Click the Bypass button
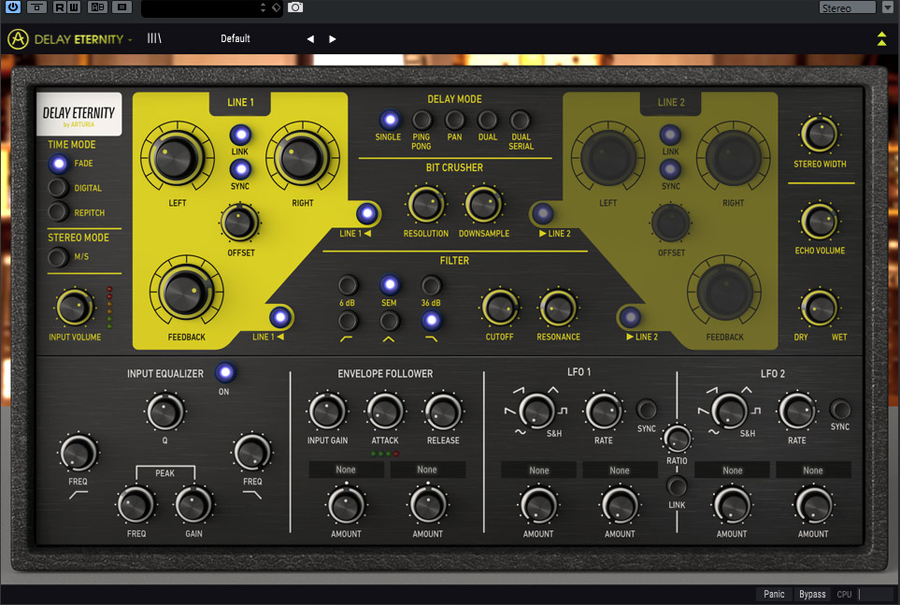Screen dimensions: 900x605 (x=812, y=594)
